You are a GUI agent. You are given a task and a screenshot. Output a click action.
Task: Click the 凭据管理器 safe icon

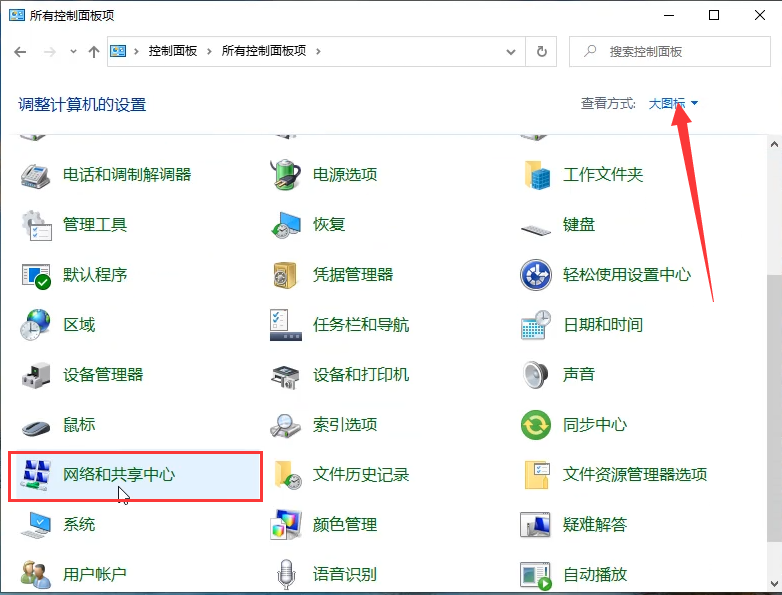286,275
